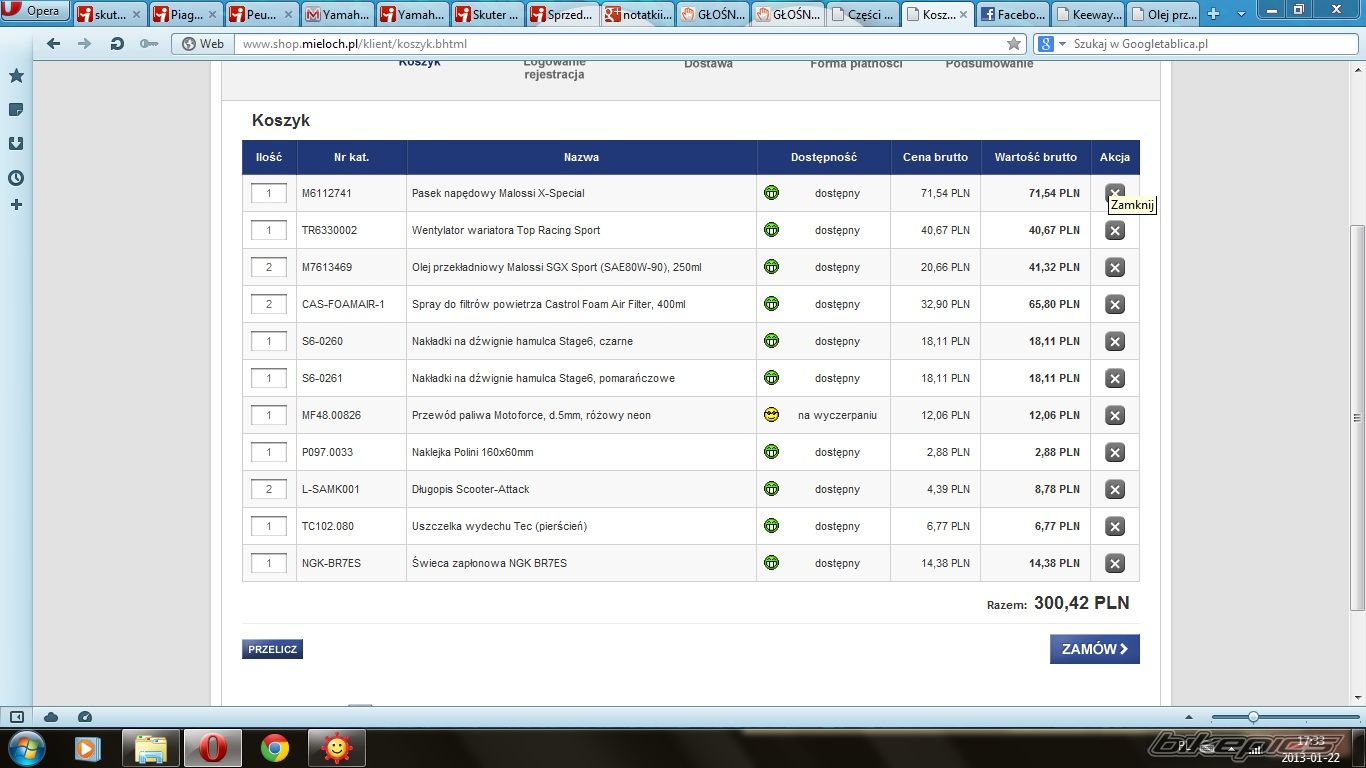Image resolution: width=1366 pixels, height=768 pixels.
Task: Open the Opera main menu
Action: coord(33,11)
